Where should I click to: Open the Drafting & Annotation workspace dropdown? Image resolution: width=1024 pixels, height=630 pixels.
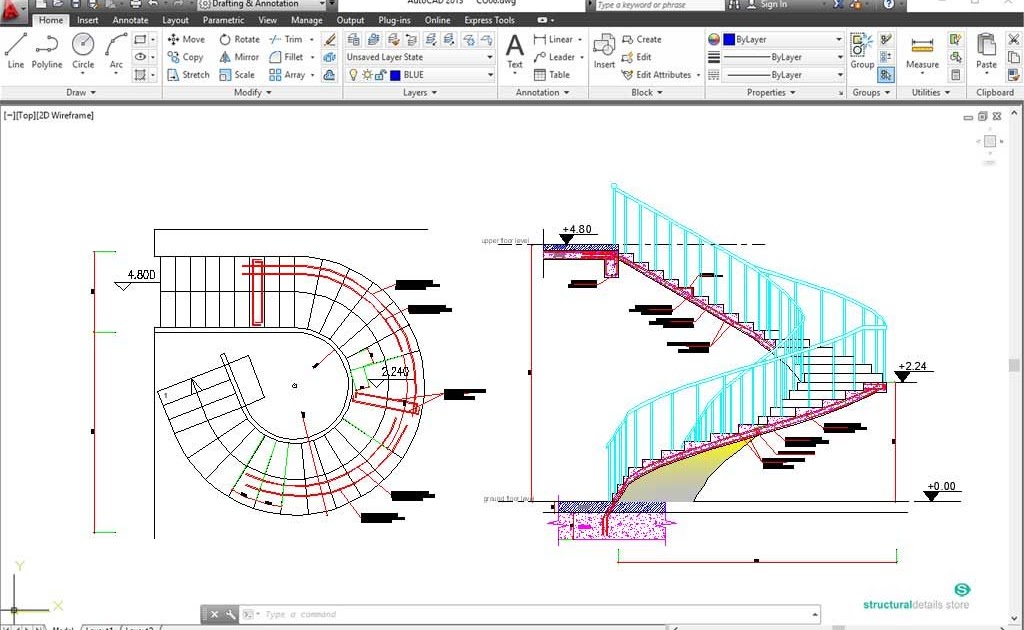tap(261, 4)
